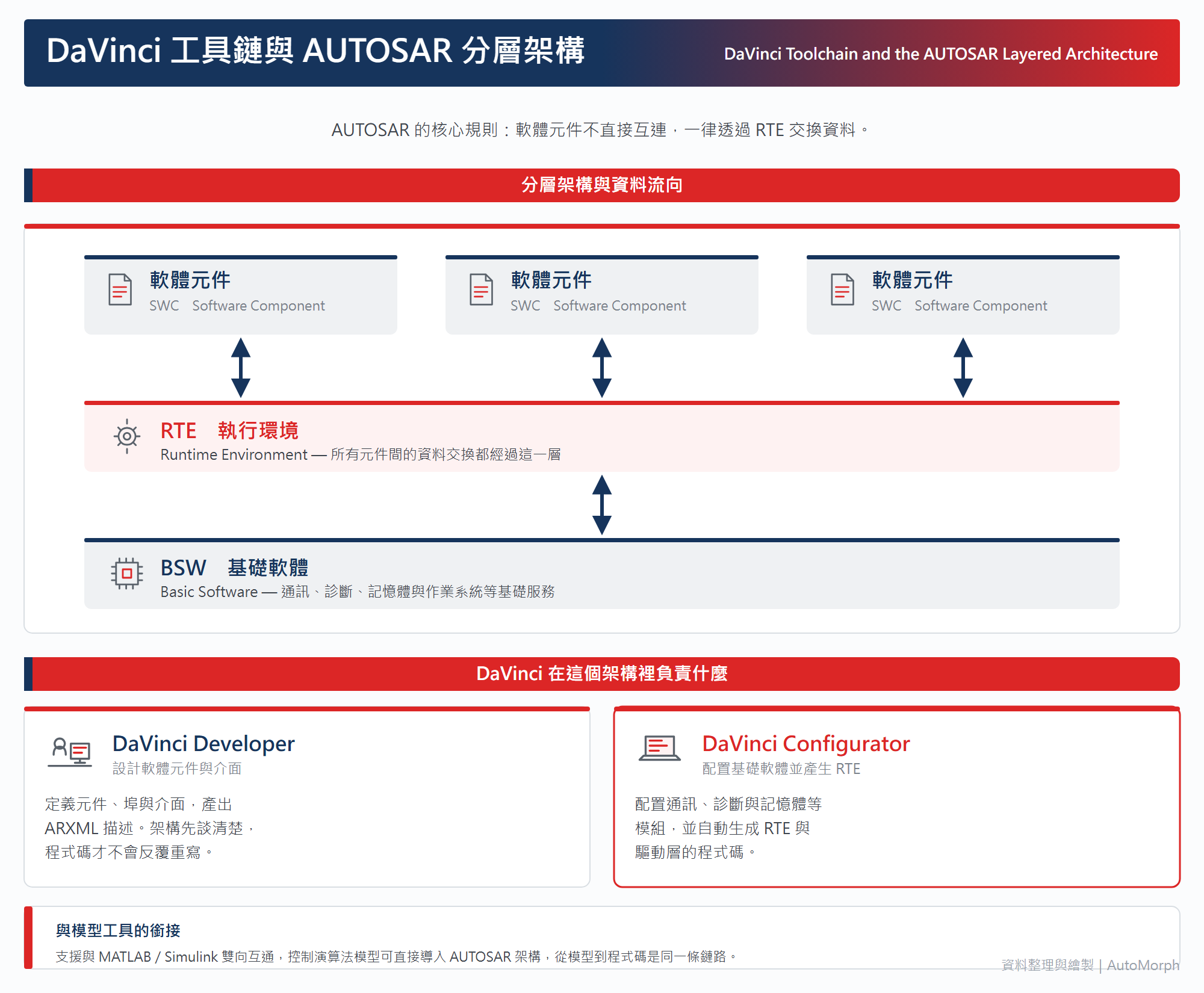Viewport: 1204px width, 993px height.
Task: Click the document icon in the middle SWC card
Action: click(x=481, y=289)
